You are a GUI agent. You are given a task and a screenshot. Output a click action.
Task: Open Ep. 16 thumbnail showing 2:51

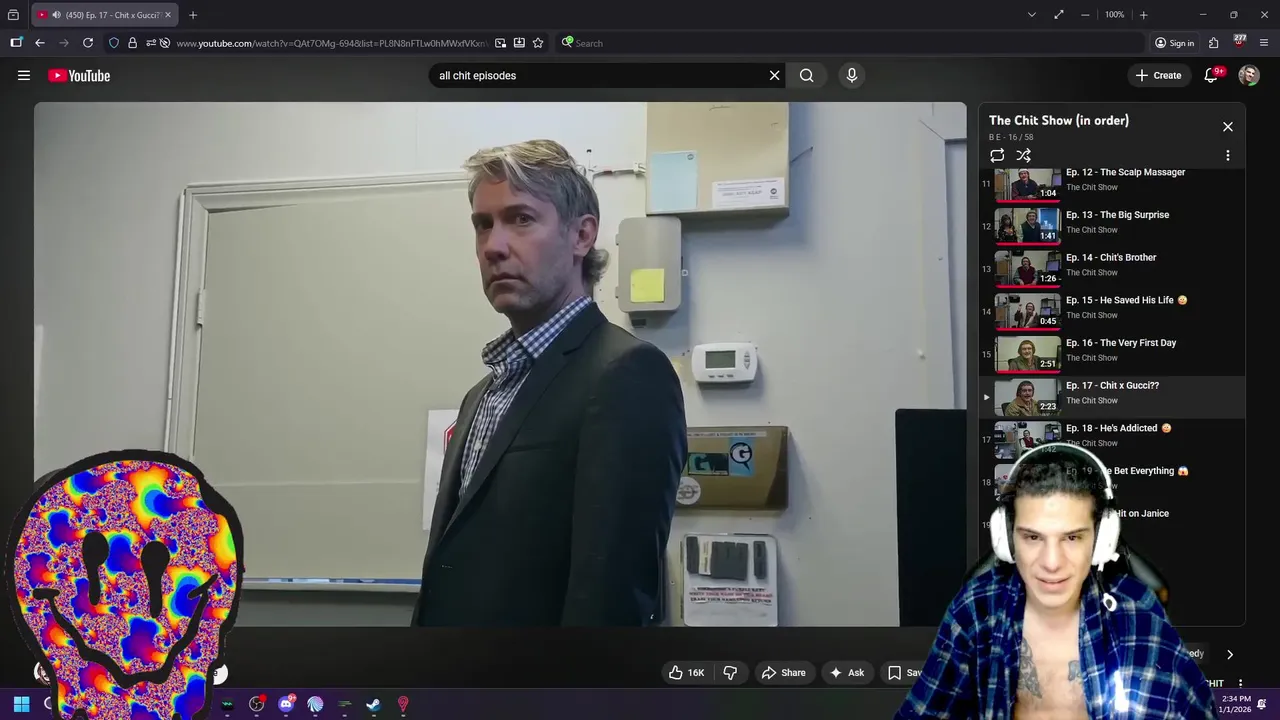1027,354
